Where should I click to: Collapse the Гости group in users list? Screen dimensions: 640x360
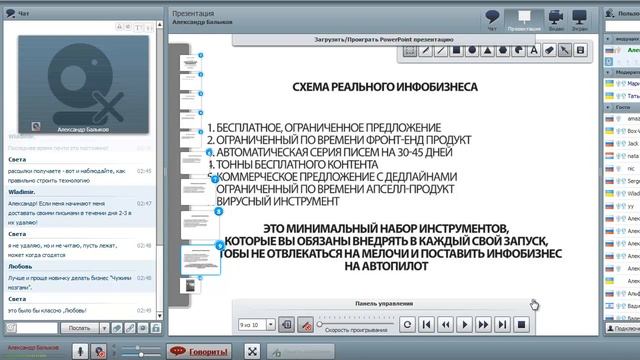(x=608, y=107)
